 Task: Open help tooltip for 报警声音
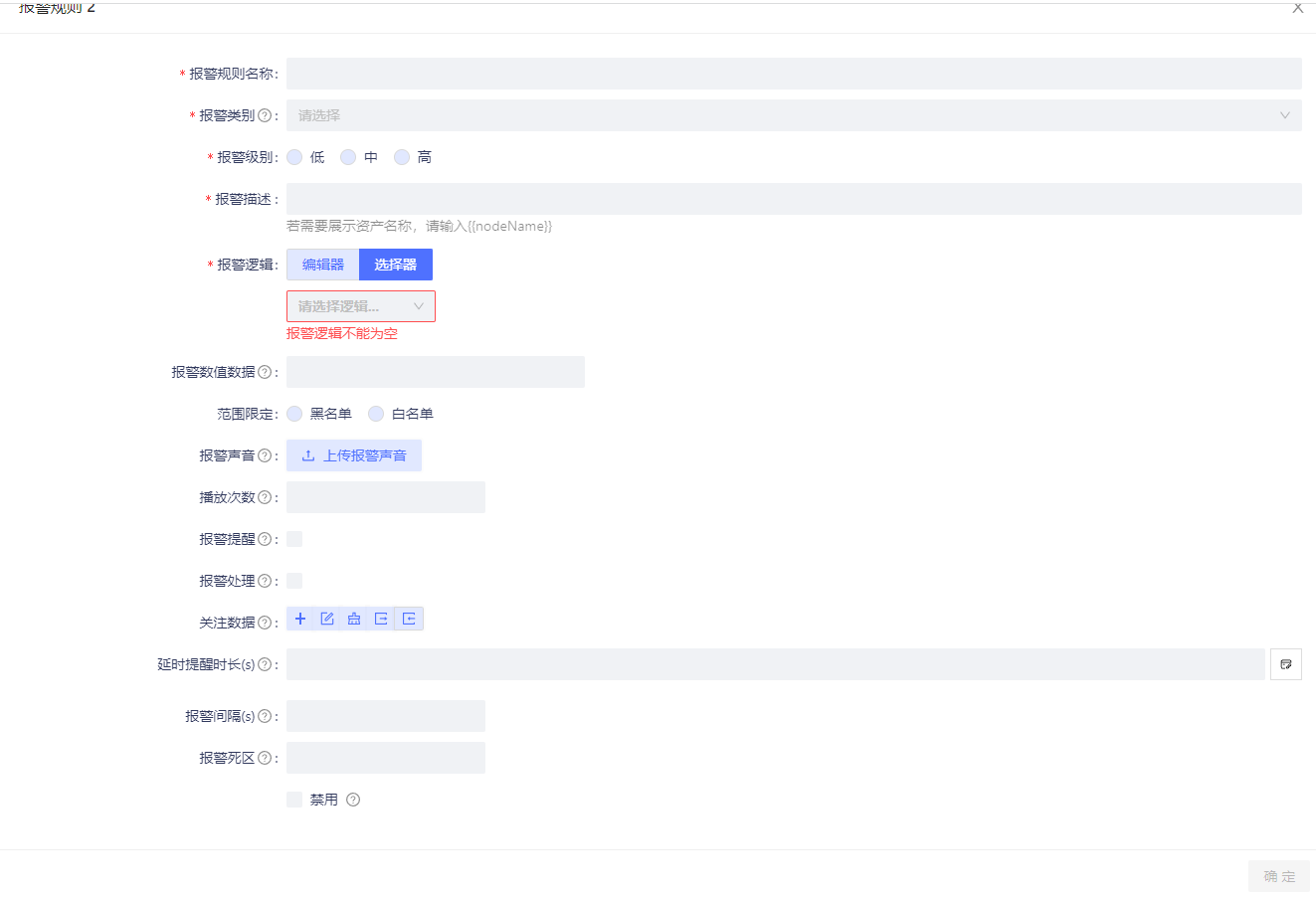tap(265, 455)
